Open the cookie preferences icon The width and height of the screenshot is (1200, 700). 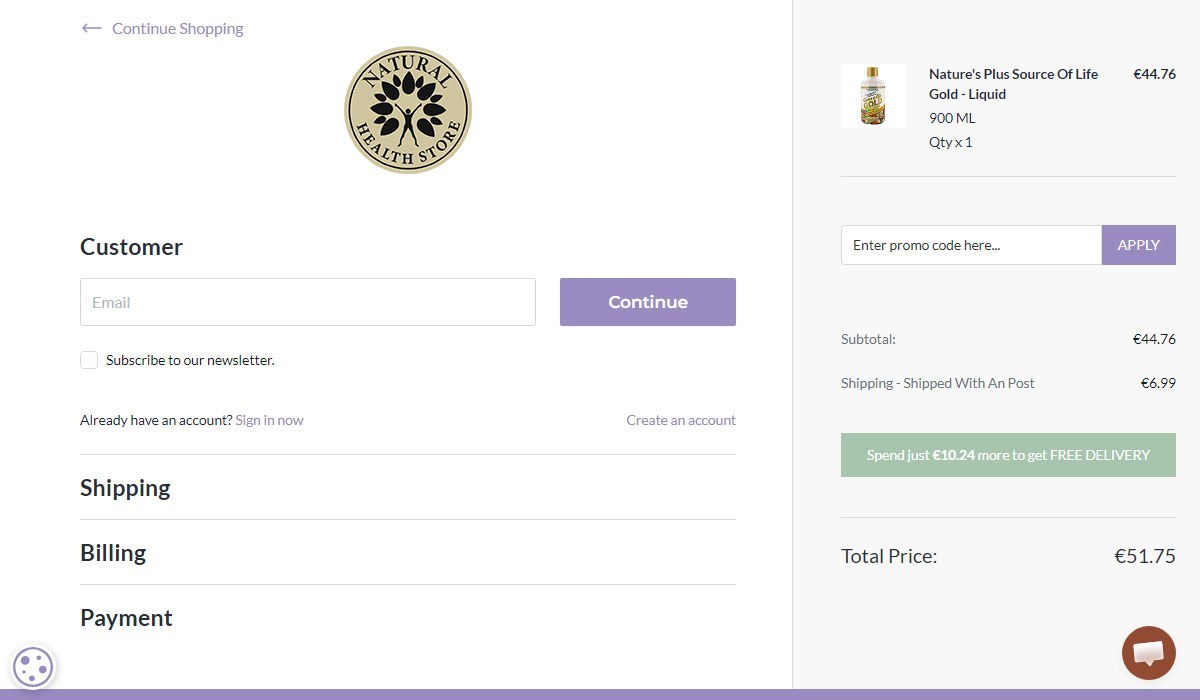(x=33, y=667)
